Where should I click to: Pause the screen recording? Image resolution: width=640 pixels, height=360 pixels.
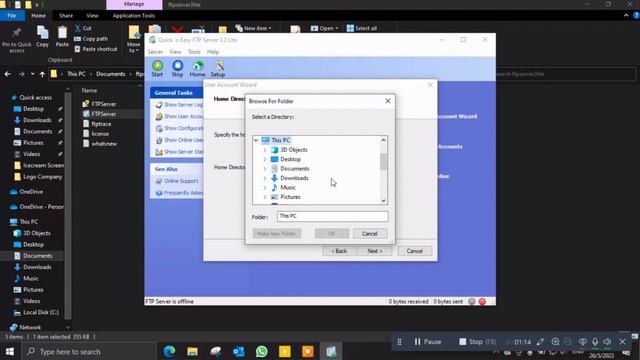coord(428,342)
